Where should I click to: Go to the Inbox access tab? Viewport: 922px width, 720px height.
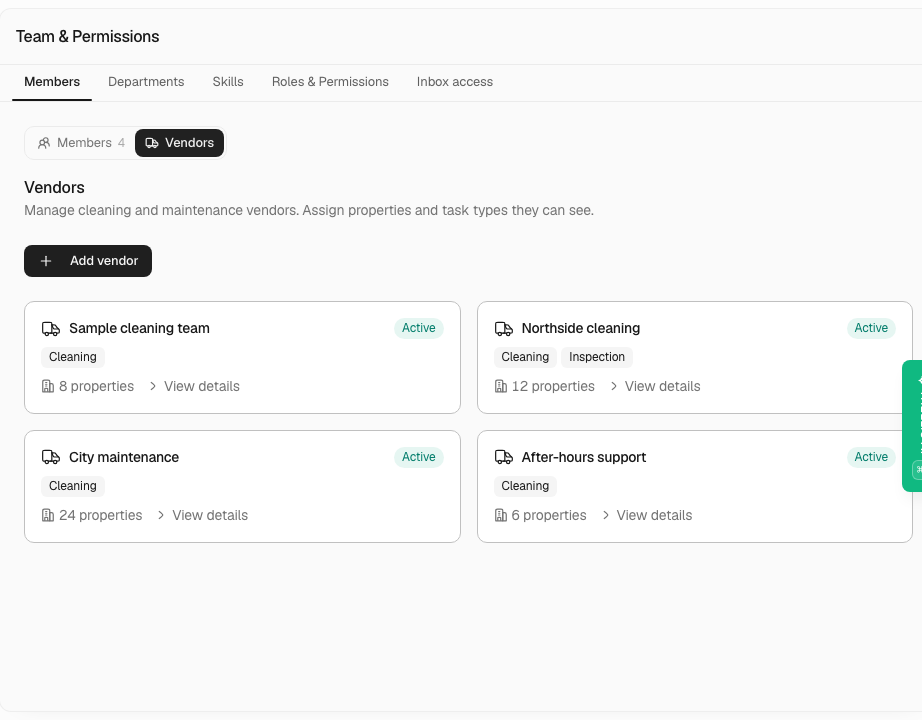[455, 82]
